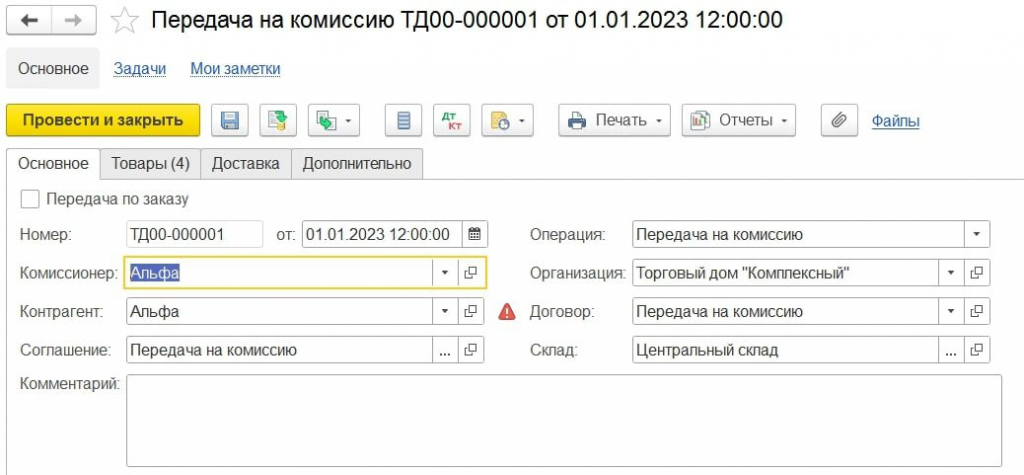Open the document structure list icon

404,120
